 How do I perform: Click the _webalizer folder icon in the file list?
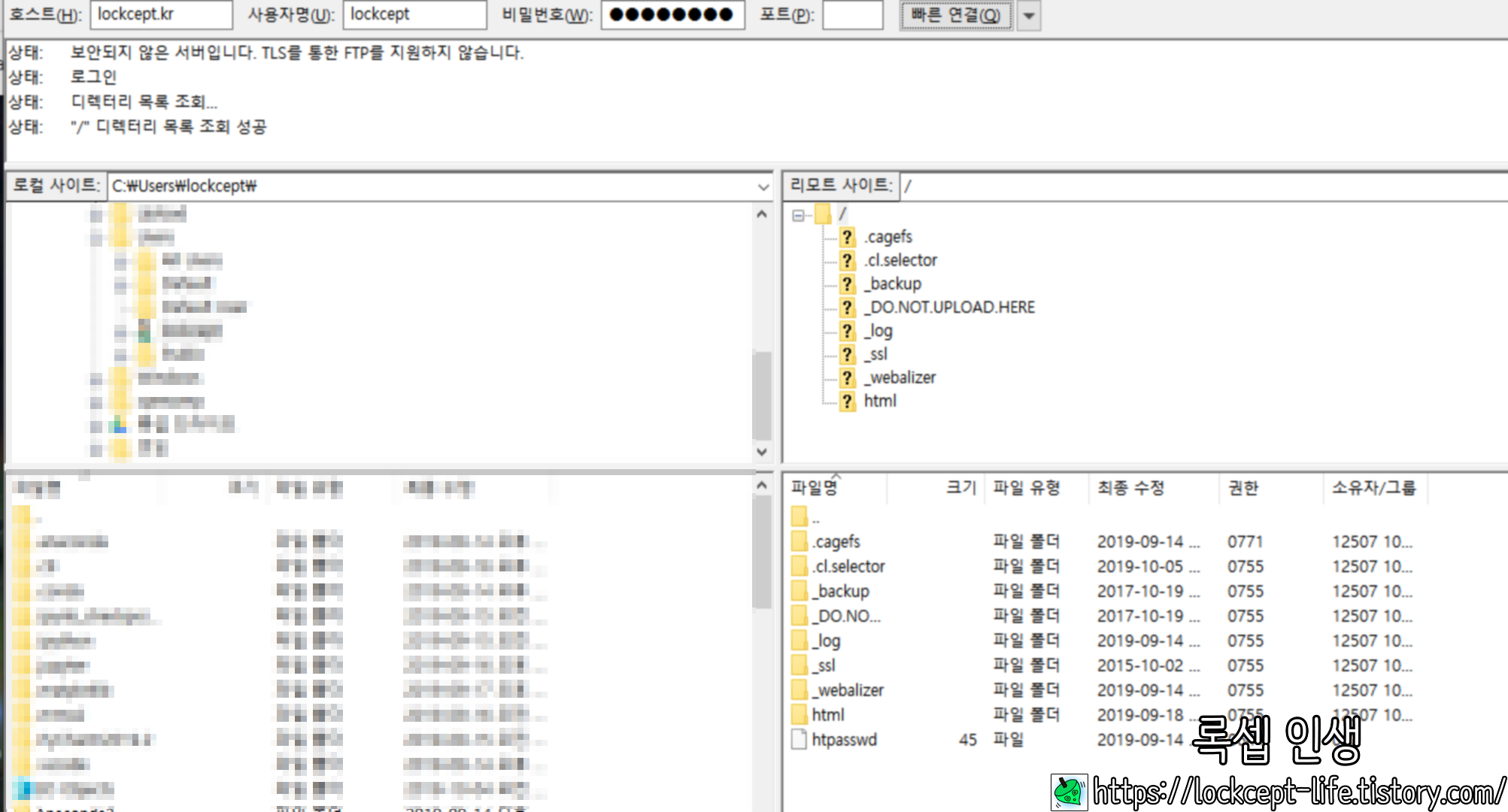point(800,690)
